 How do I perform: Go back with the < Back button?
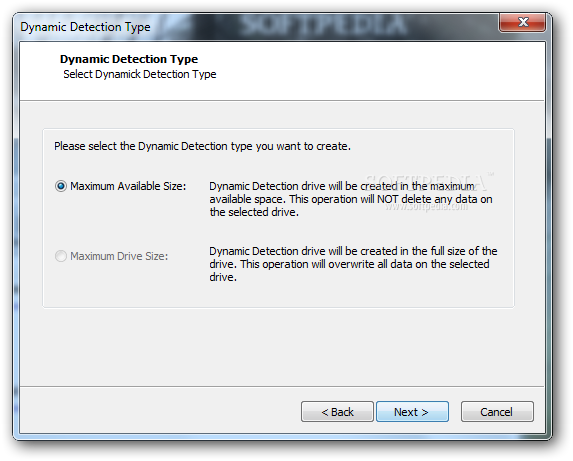pos(337,412)
